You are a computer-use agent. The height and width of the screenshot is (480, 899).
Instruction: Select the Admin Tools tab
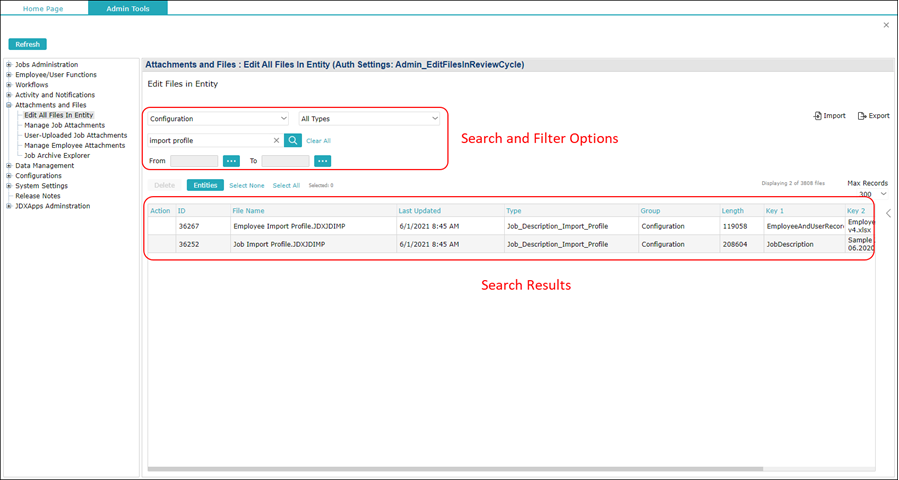(x=127, y=8)
